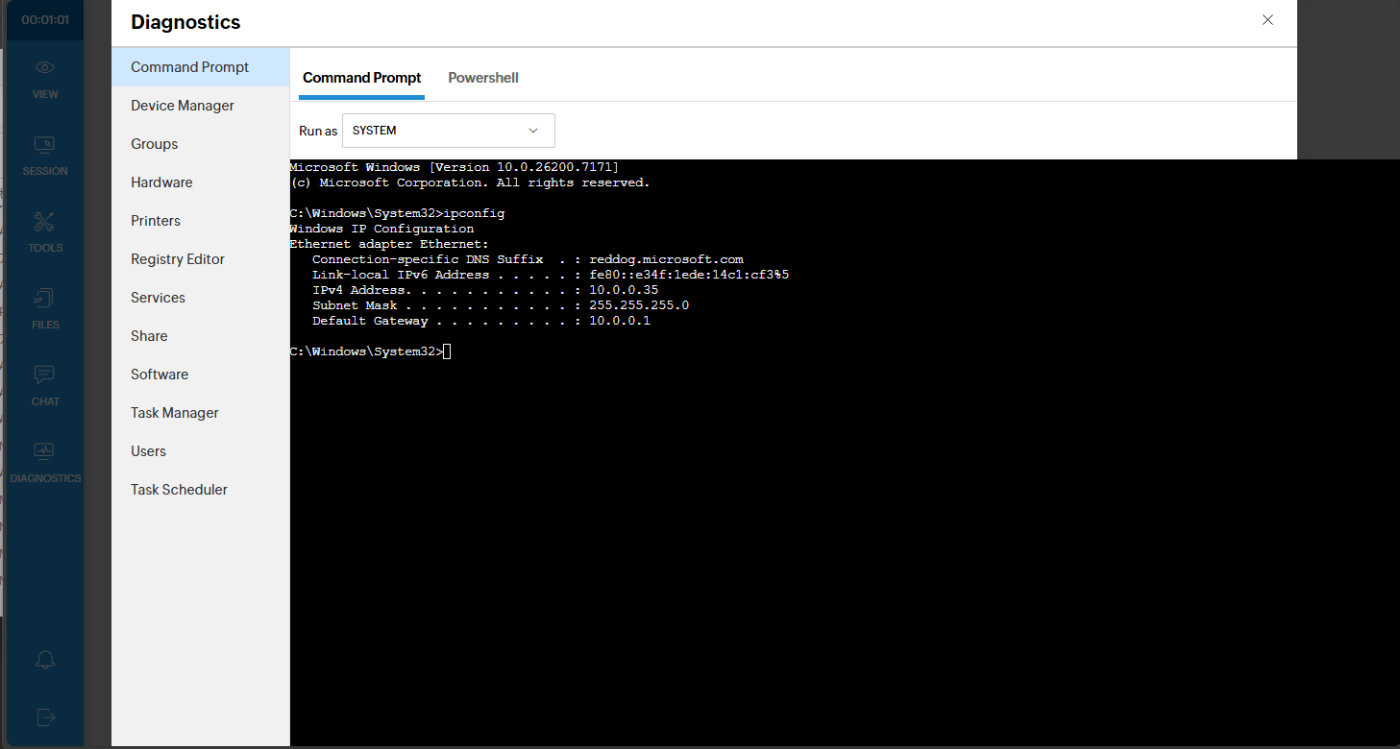This screenshot has height=749, width=1400.
Task: Click the exit session icon
Action: click(45, 717)
